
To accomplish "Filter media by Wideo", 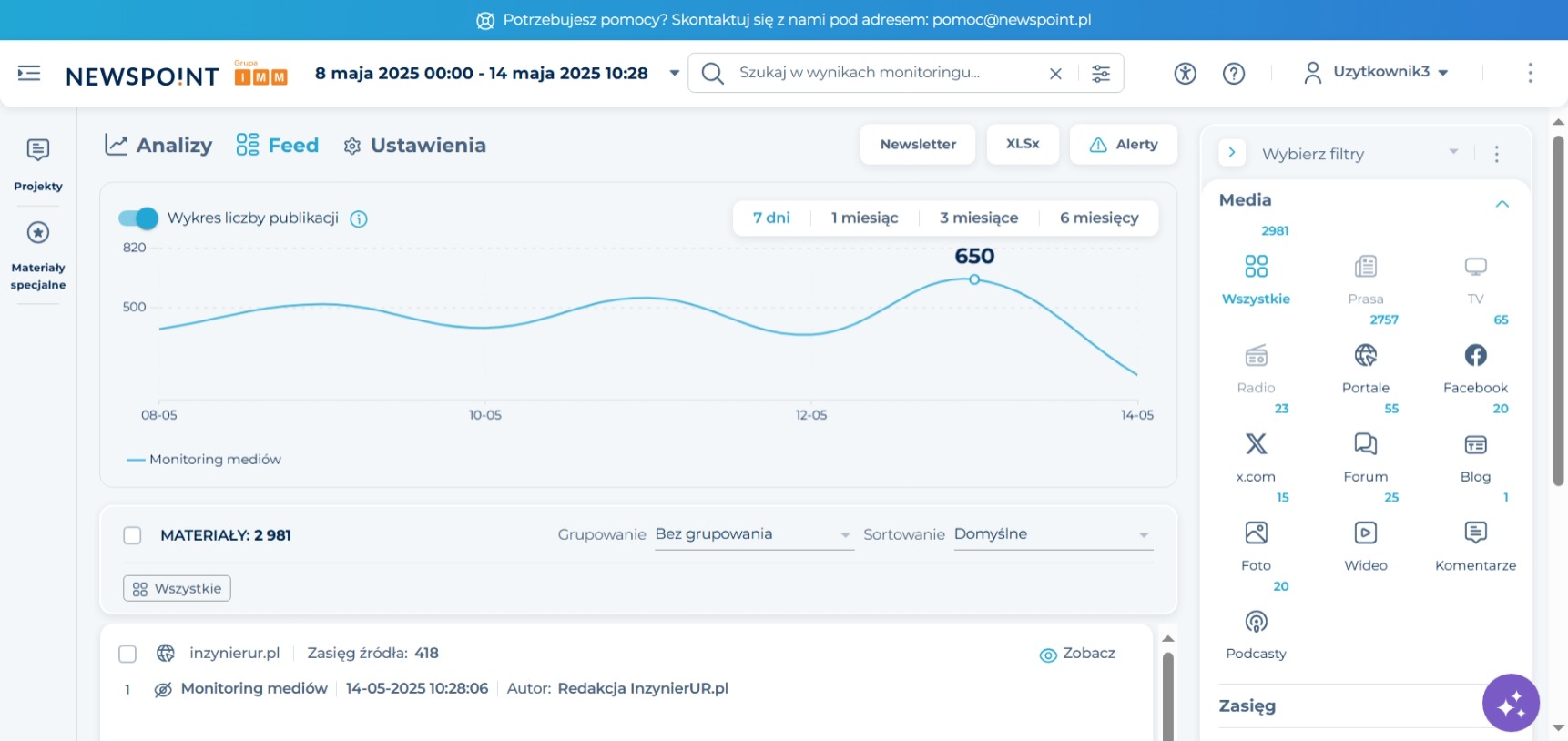I will 1365,546.
